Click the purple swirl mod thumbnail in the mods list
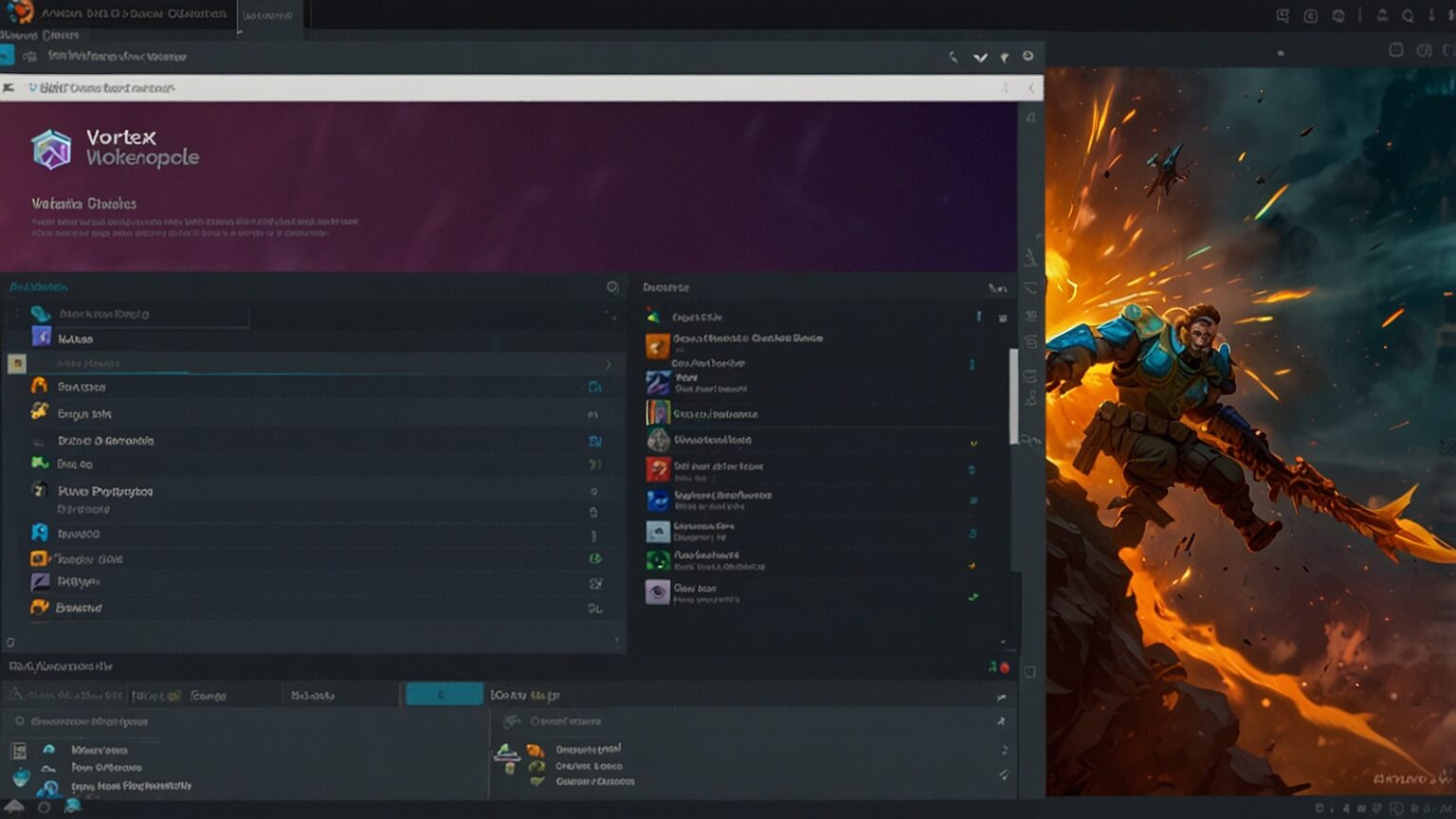The width and height of the screenshot is (1456, 819). (658, 383)
